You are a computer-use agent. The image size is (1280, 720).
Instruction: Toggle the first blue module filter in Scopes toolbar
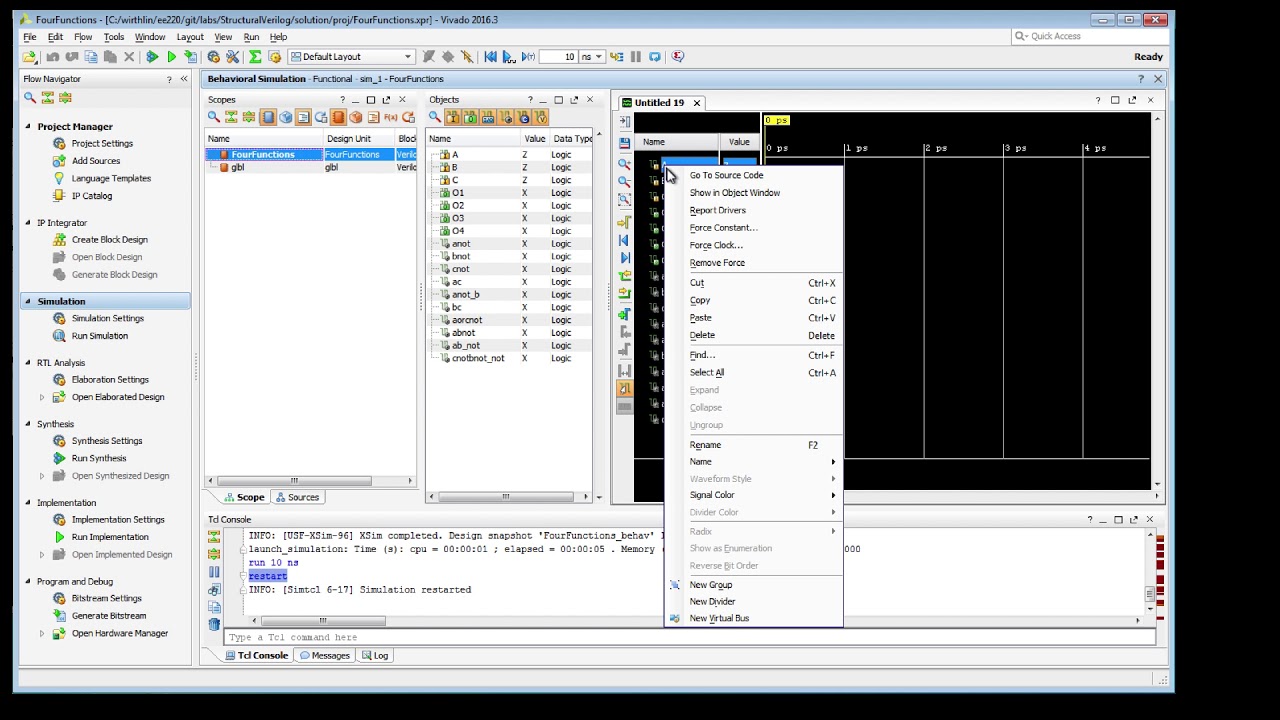point(268,117)
